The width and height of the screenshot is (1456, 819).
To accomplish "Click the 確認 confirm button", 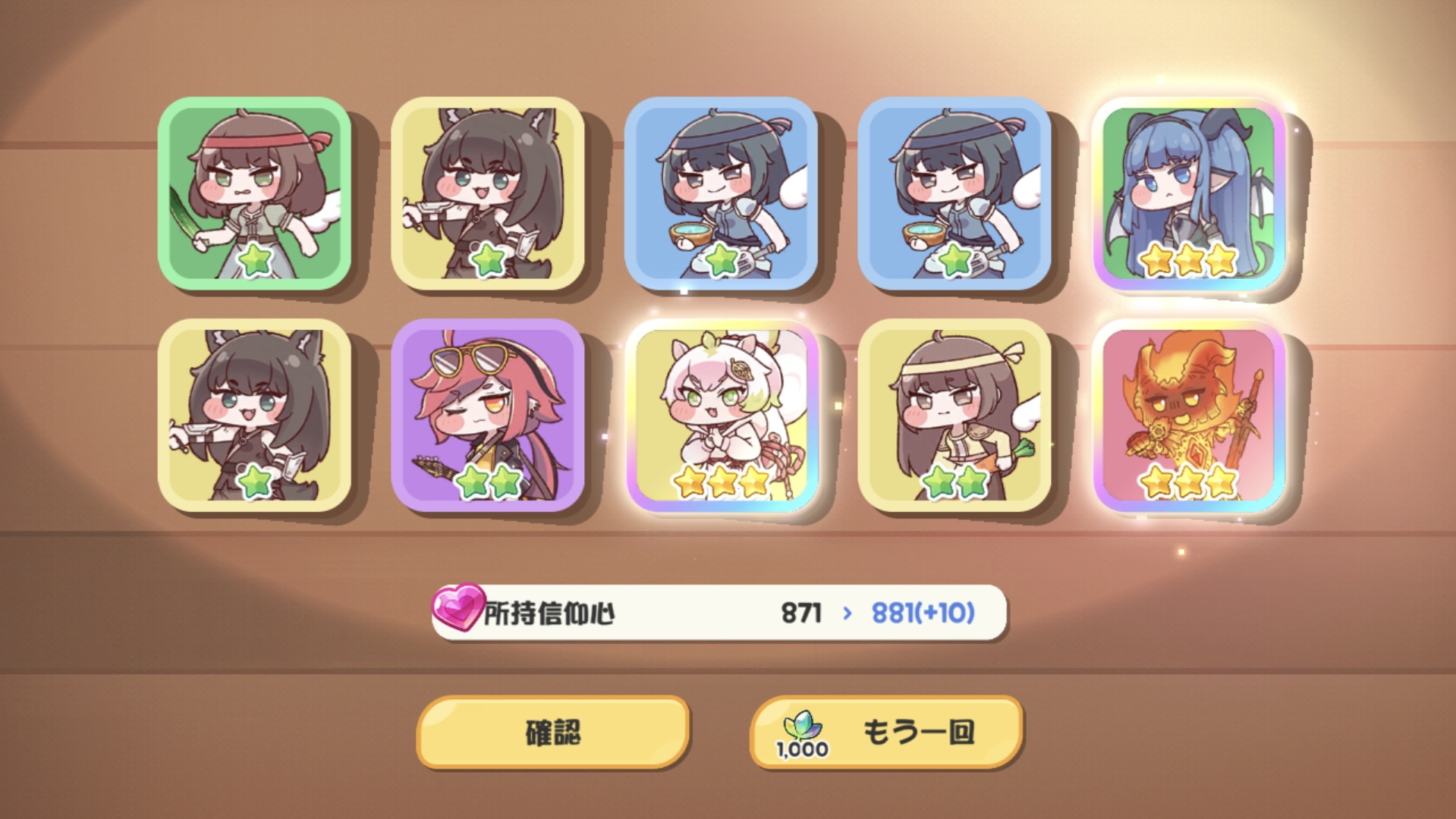I will [553, 733].
